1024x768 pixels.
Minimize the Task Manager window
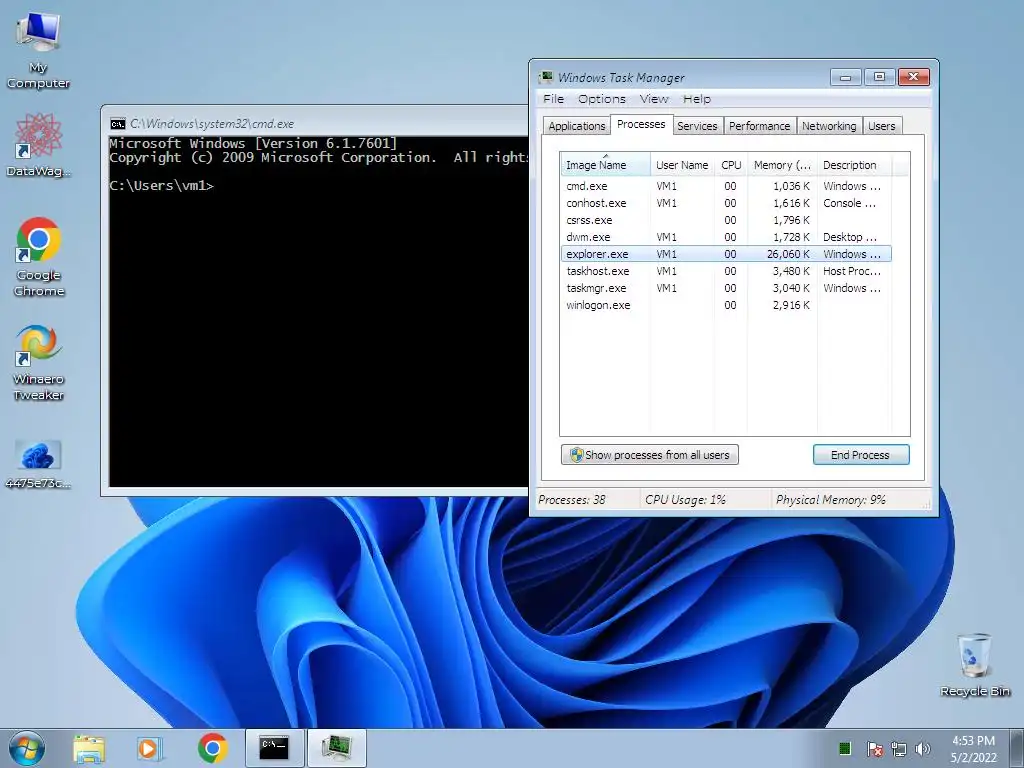846,77
